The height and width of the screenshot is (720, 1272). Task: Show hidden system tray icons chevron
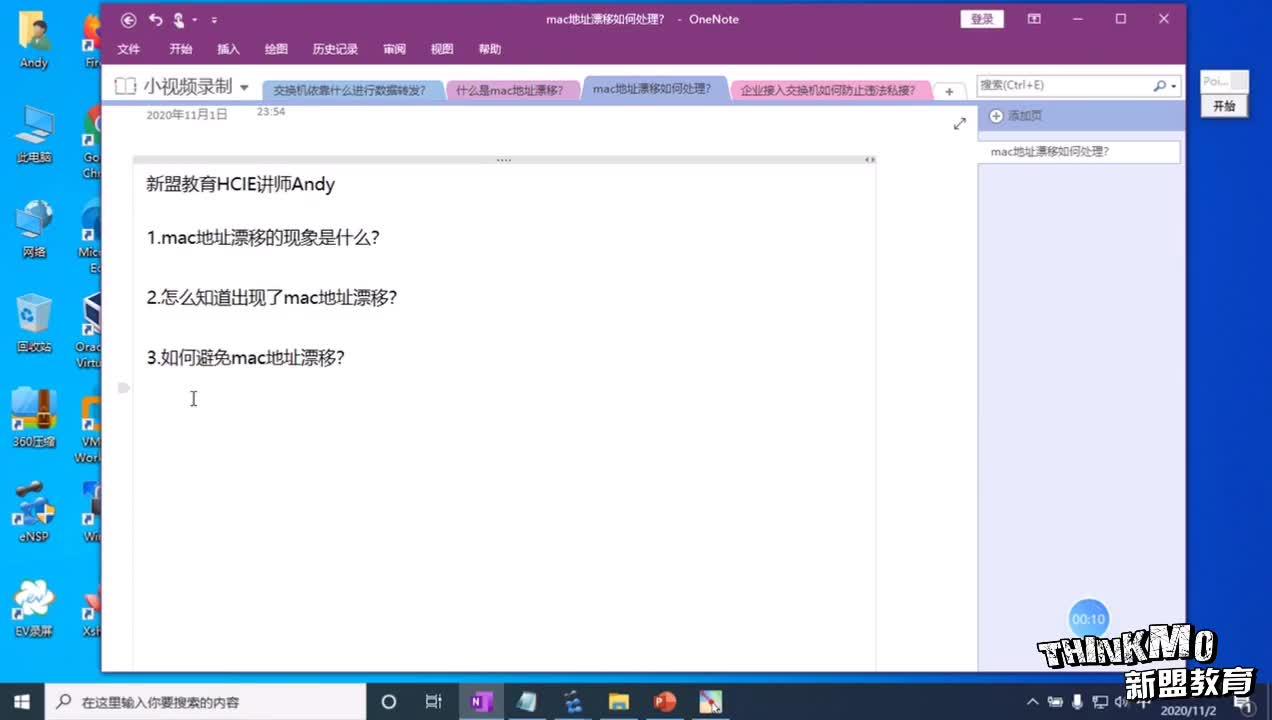point(1032,702)
